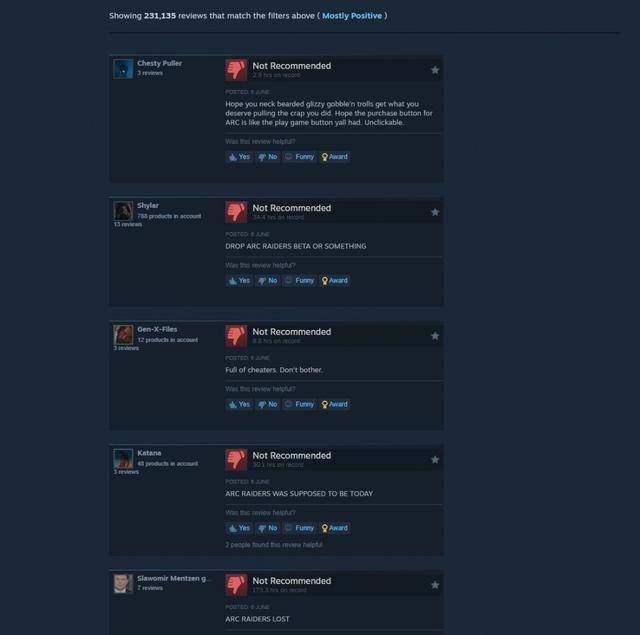Click the star icon on Gen-X-Files' review
640x635 pixels.
tap(435, 336)
